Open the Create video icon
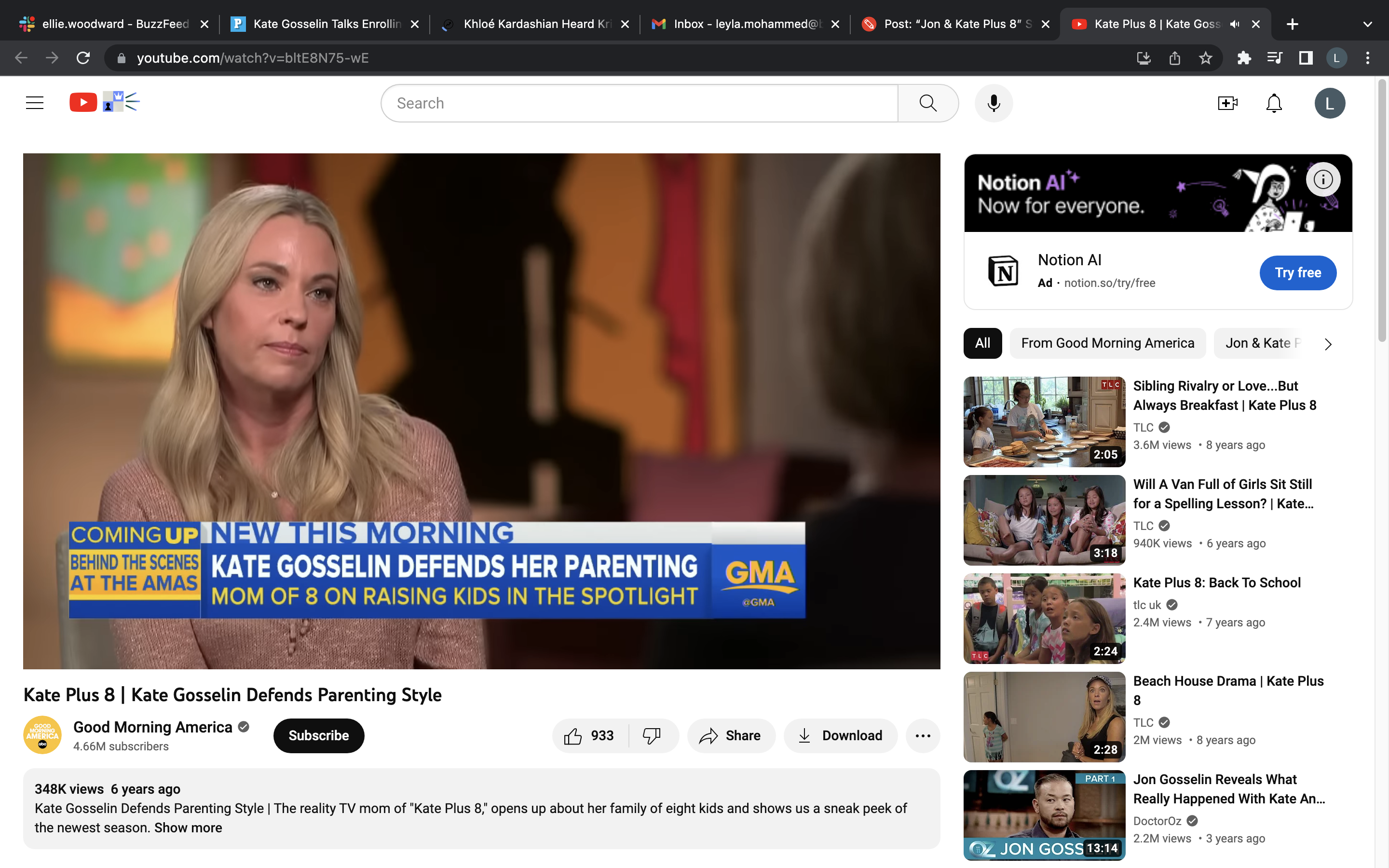 [x=1228, y=103]
